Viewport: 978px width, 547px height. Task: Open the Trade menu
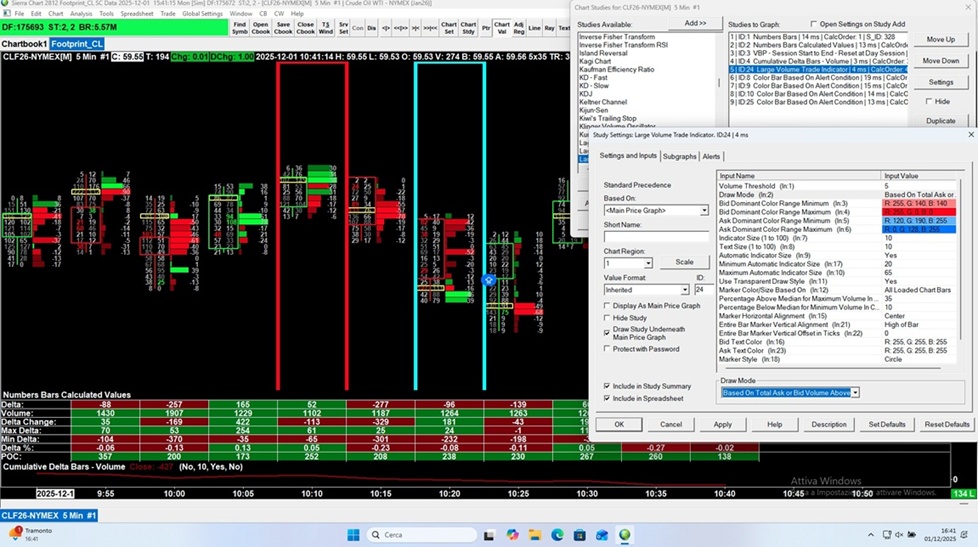168,13
